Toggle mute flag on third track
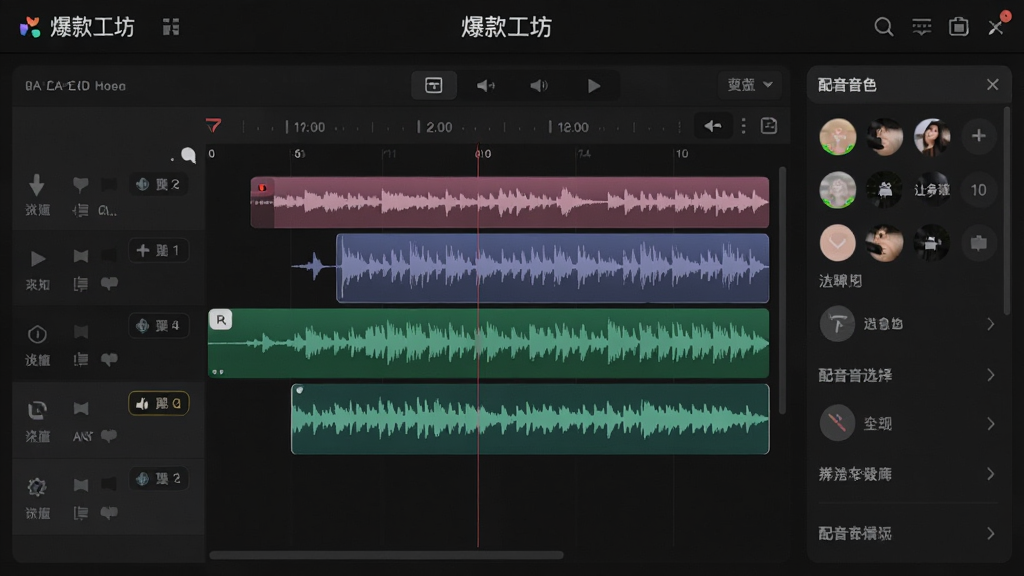 pos(80,332)
